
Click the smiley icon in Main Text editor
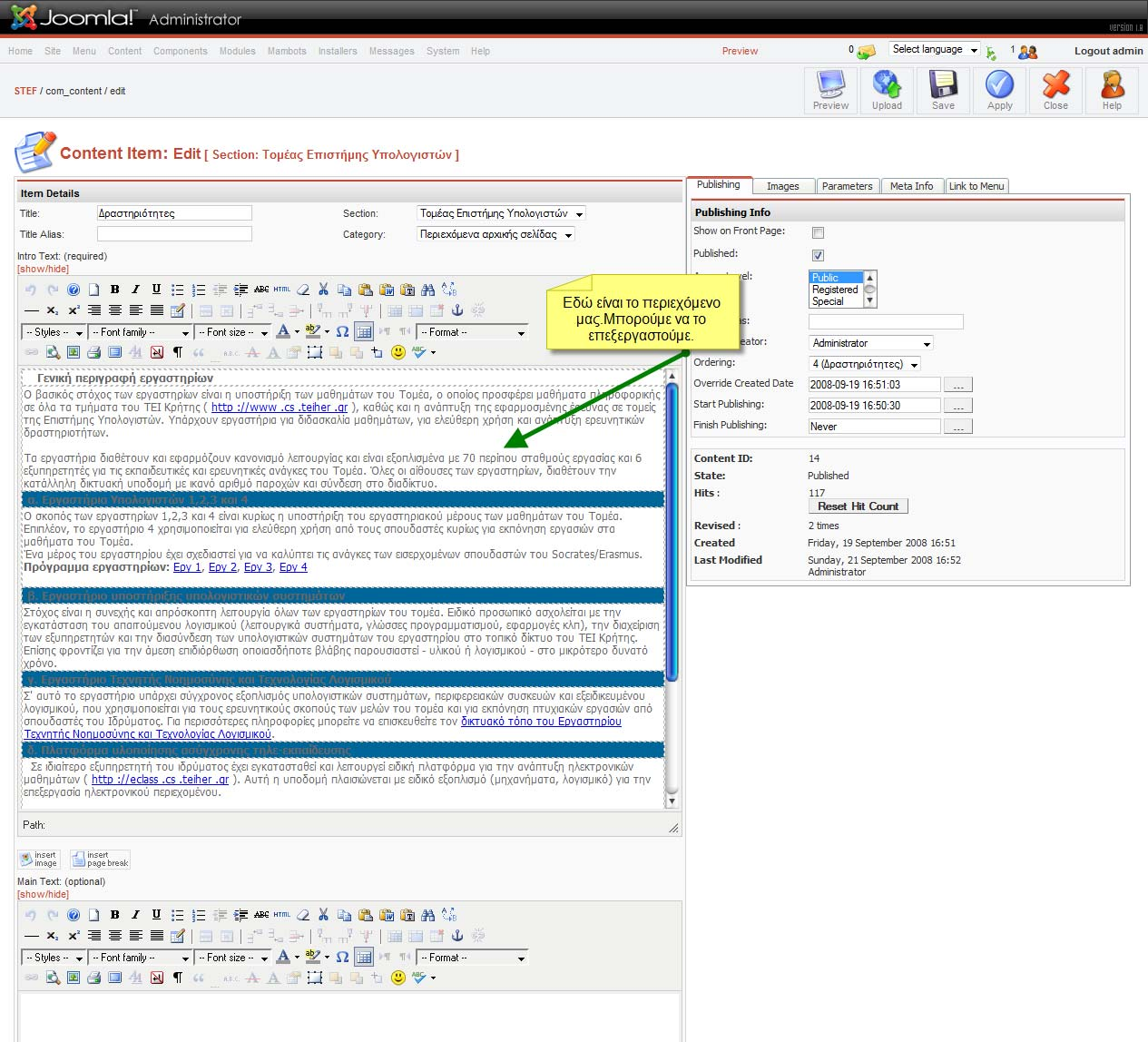point(397,978)
